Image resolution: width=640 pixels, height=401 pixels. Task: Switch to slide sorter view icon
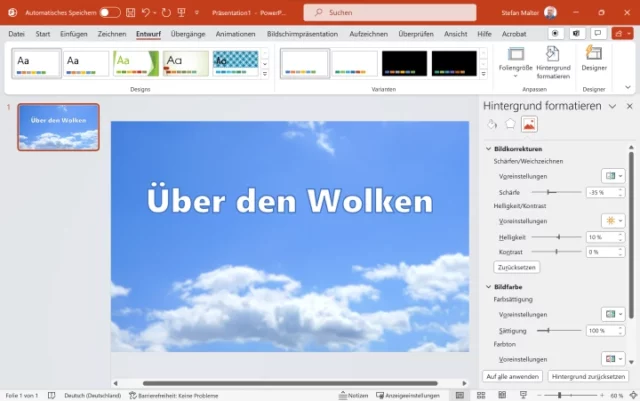click(x=481, y=395)
